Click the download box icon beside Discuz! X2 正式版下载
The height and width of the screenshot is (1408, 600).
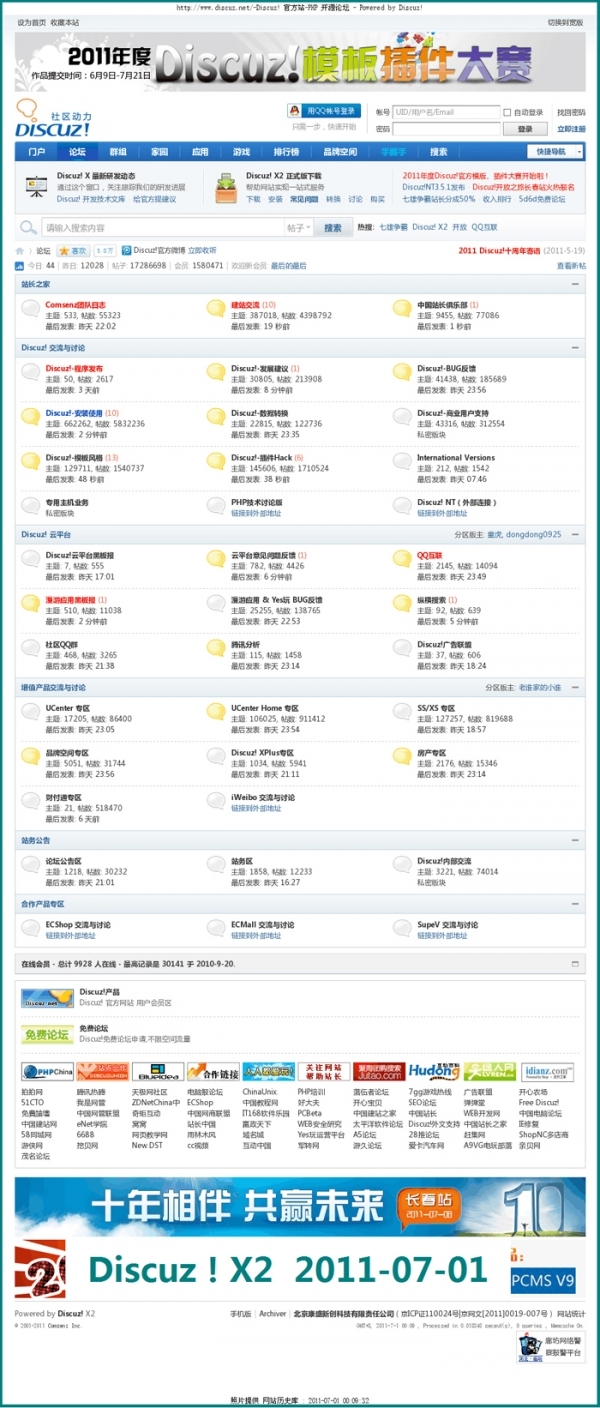pyautogui.click(x=226, y=186)
